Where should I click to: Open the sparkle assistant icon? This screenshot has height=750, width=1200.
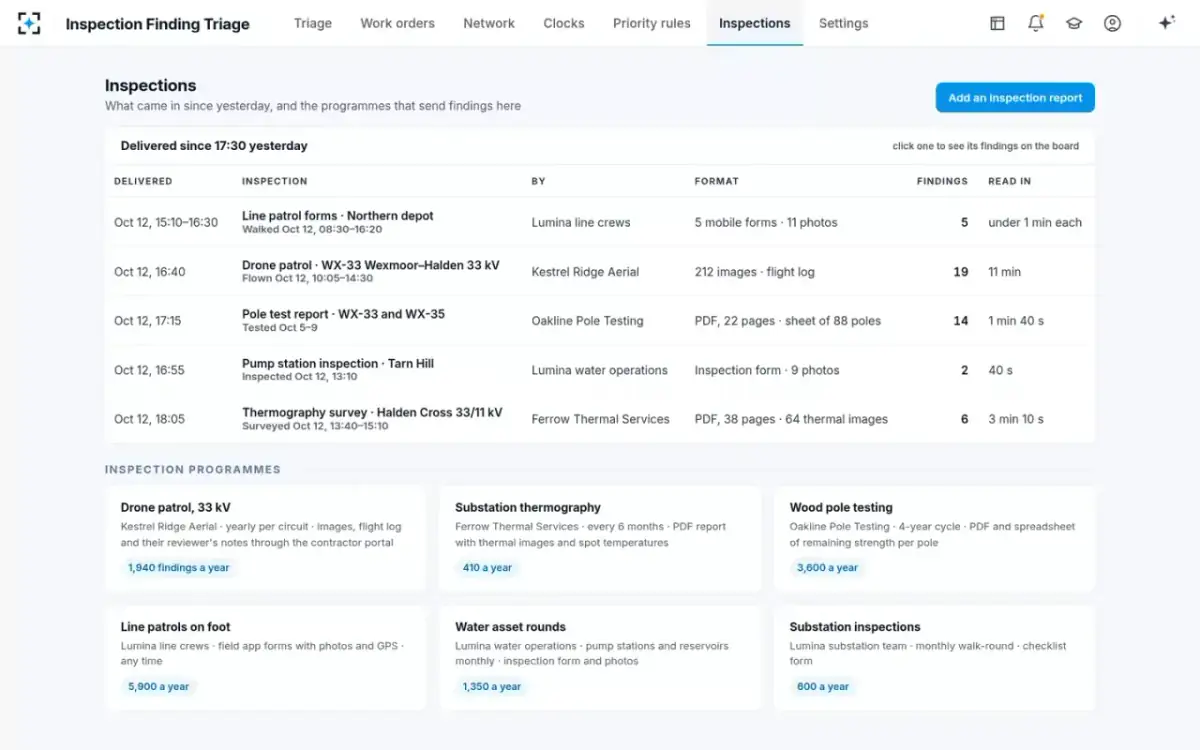coord(1166,23)
